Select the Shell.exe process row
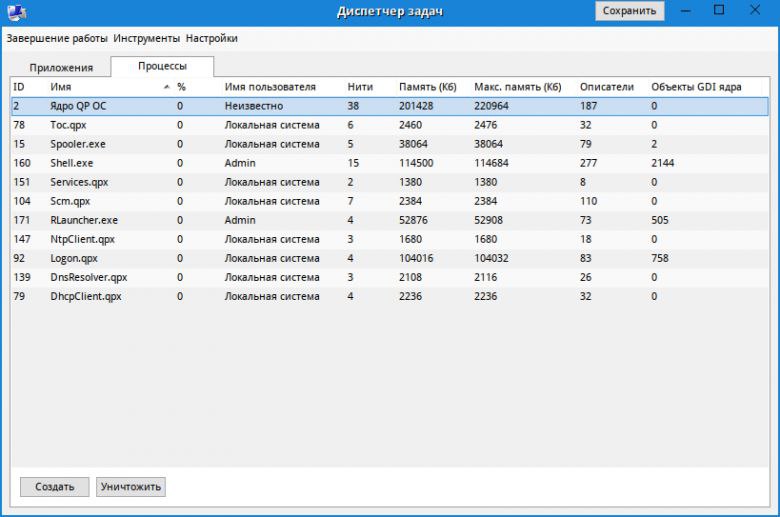This screenshot has width=780, height=517. pyautogui.click(x=390, y=163)
